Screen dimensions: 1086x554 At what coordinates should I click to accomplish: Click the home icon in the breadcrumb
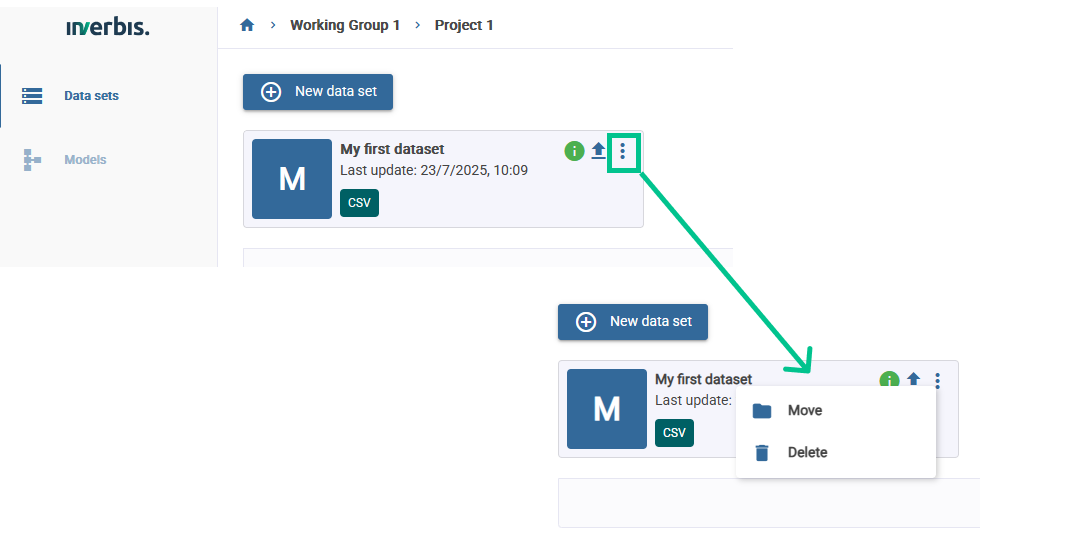247,25
